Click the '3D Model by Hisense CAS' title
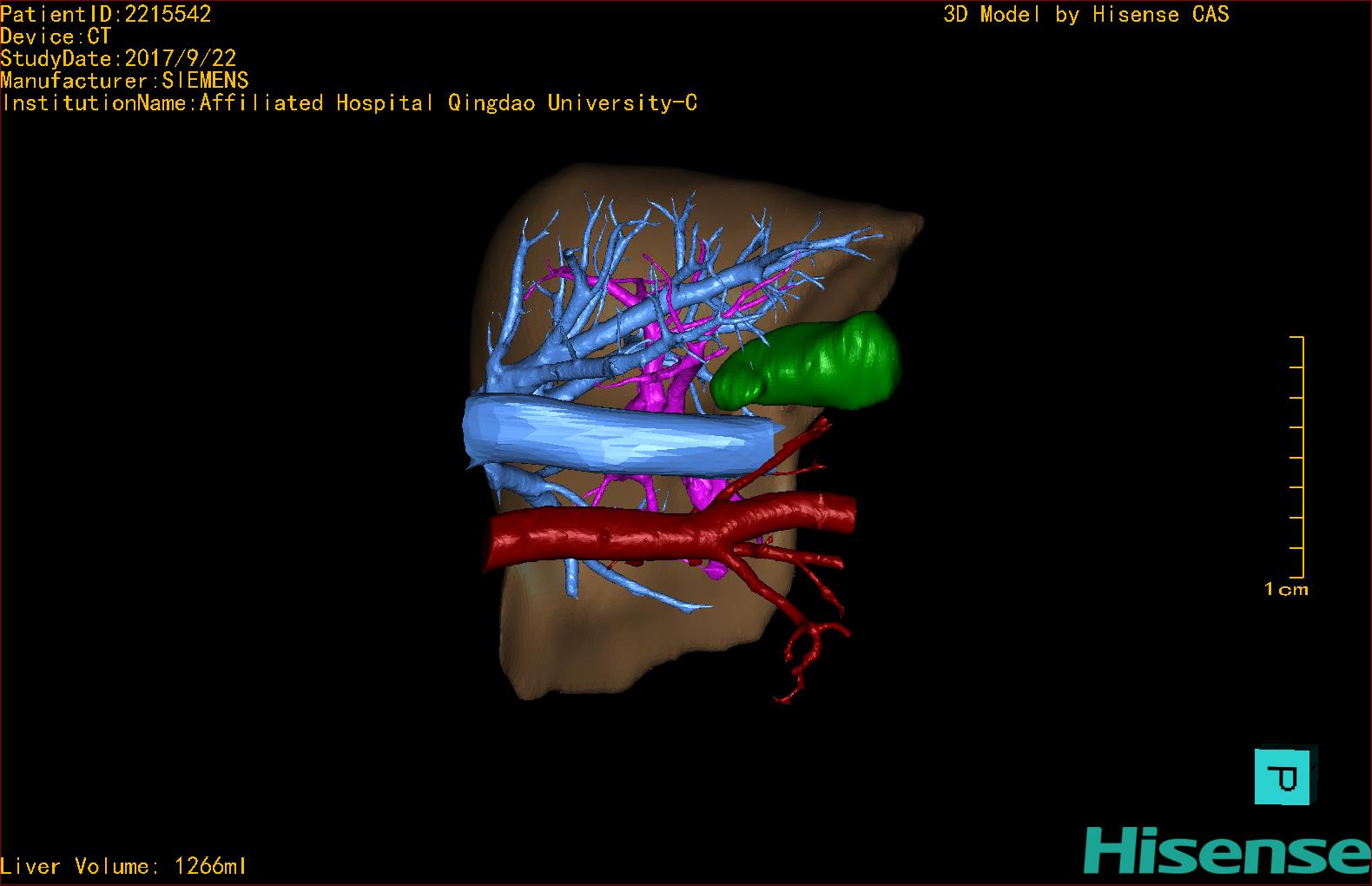This screenshot has height=886, width=1372. tap(1086, 14)
